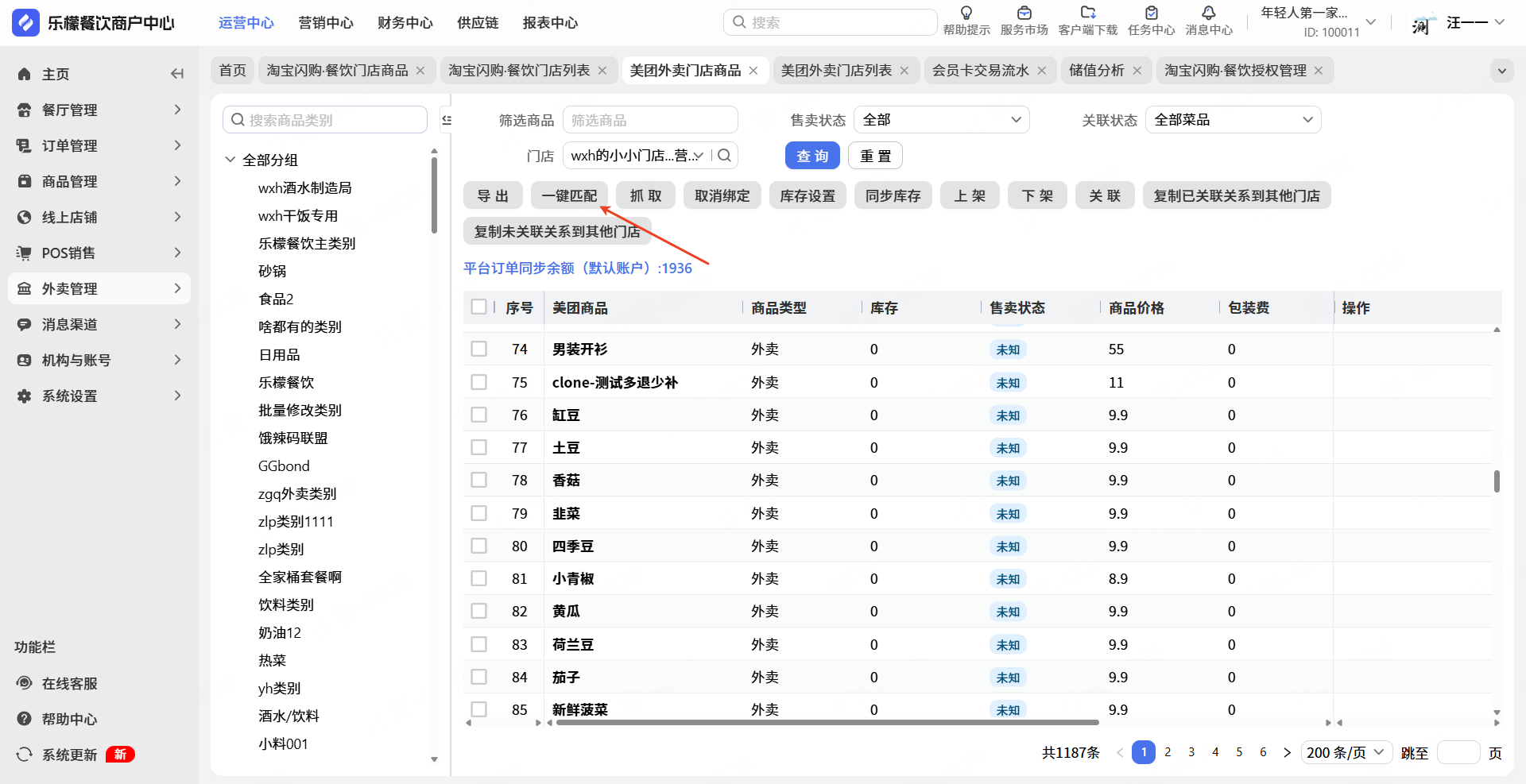
Task: Select the checkbox for row 80 四季豆
Action: [478, 546]
